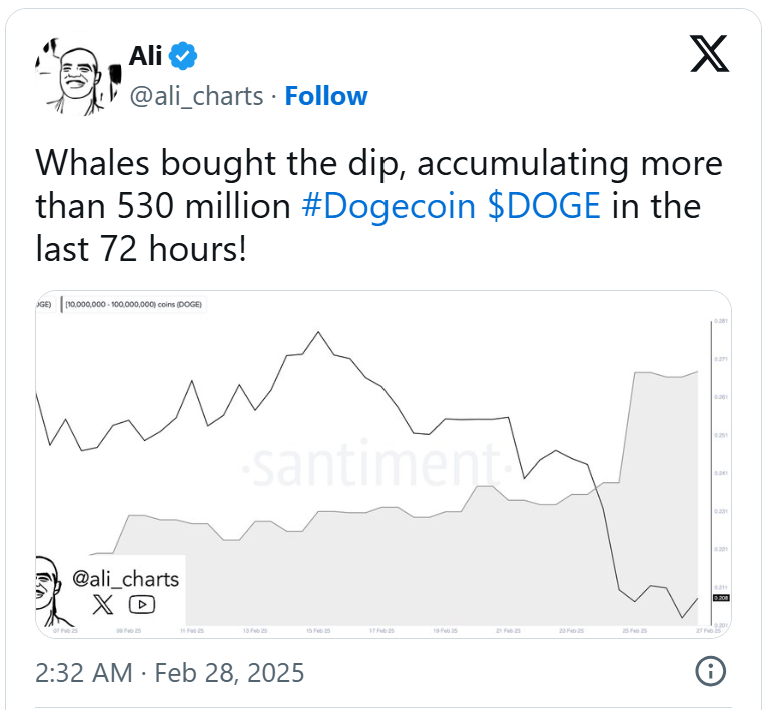Click the @ali_charts text in chart watermark
The image size is (766, 710).
pyautogui.click(x=126, y=578)
